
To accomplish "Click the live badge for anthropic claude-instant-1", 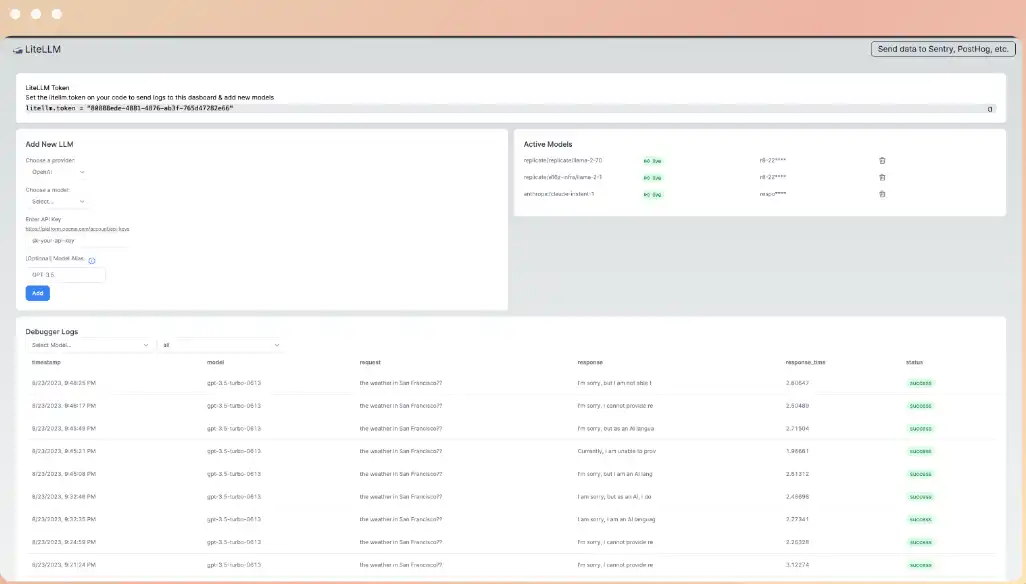I will 652,195.
